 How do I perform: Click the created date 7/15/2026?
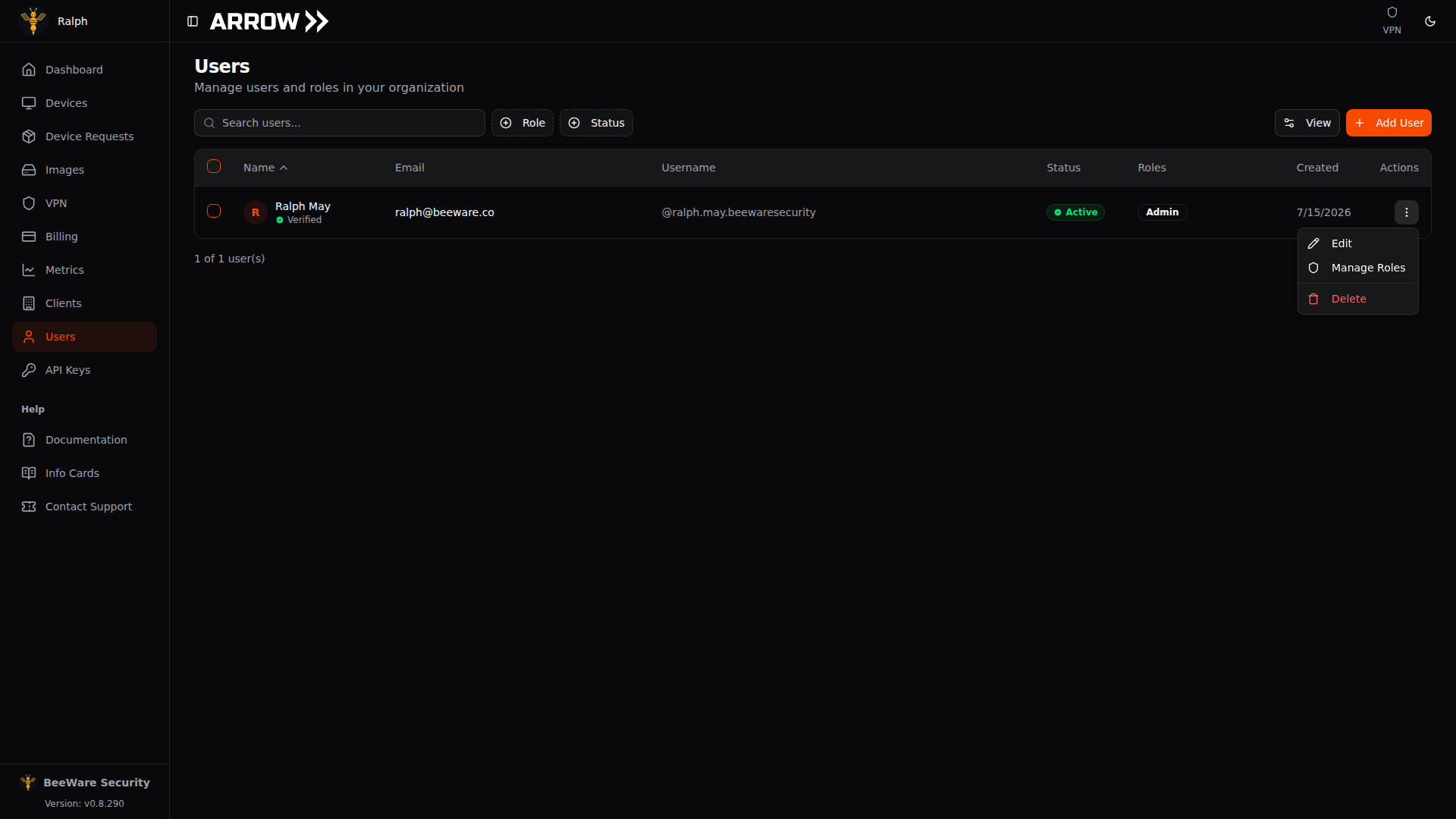(1323, 212)
